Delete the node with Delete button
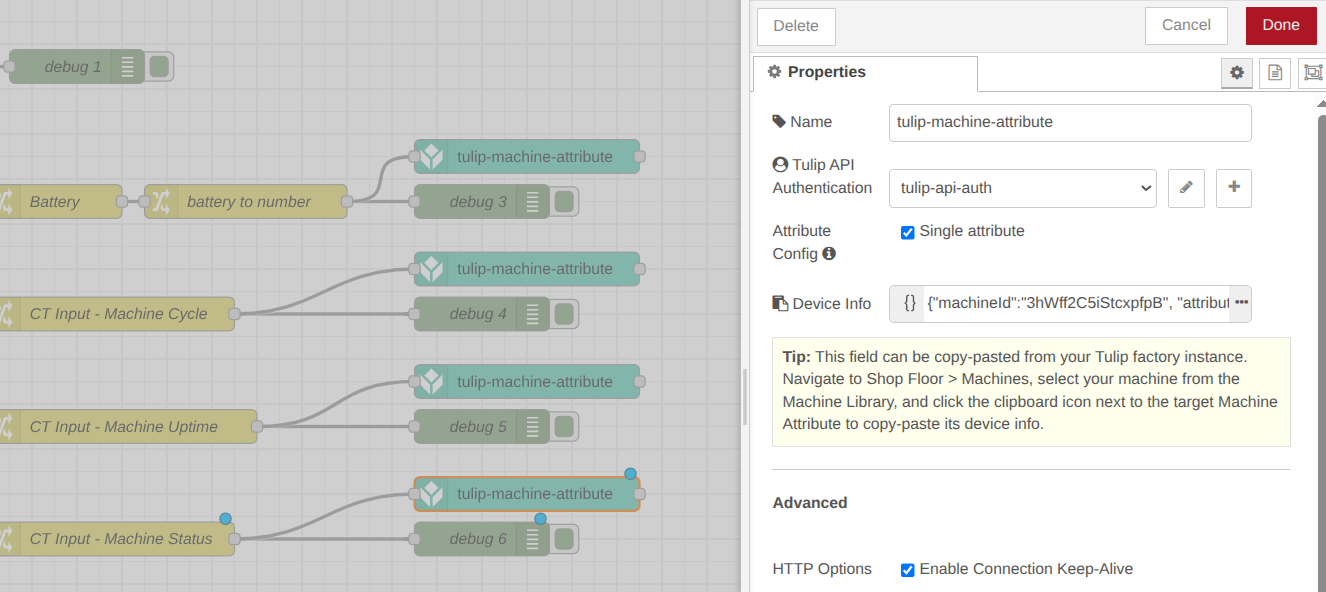 tap(795, 26)
